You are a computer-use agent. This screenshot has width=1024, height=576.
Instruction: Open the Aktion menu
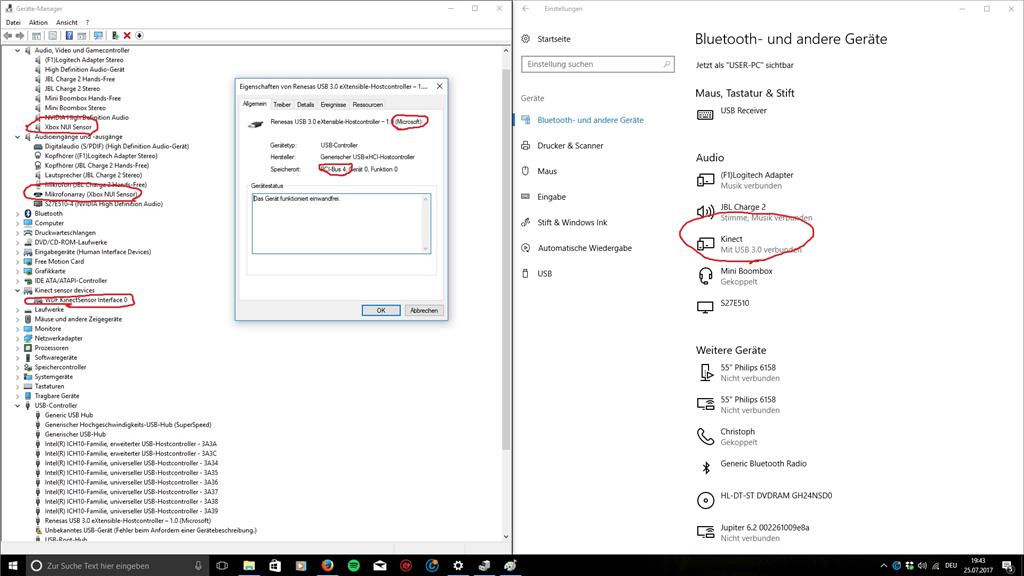(38, 22)
